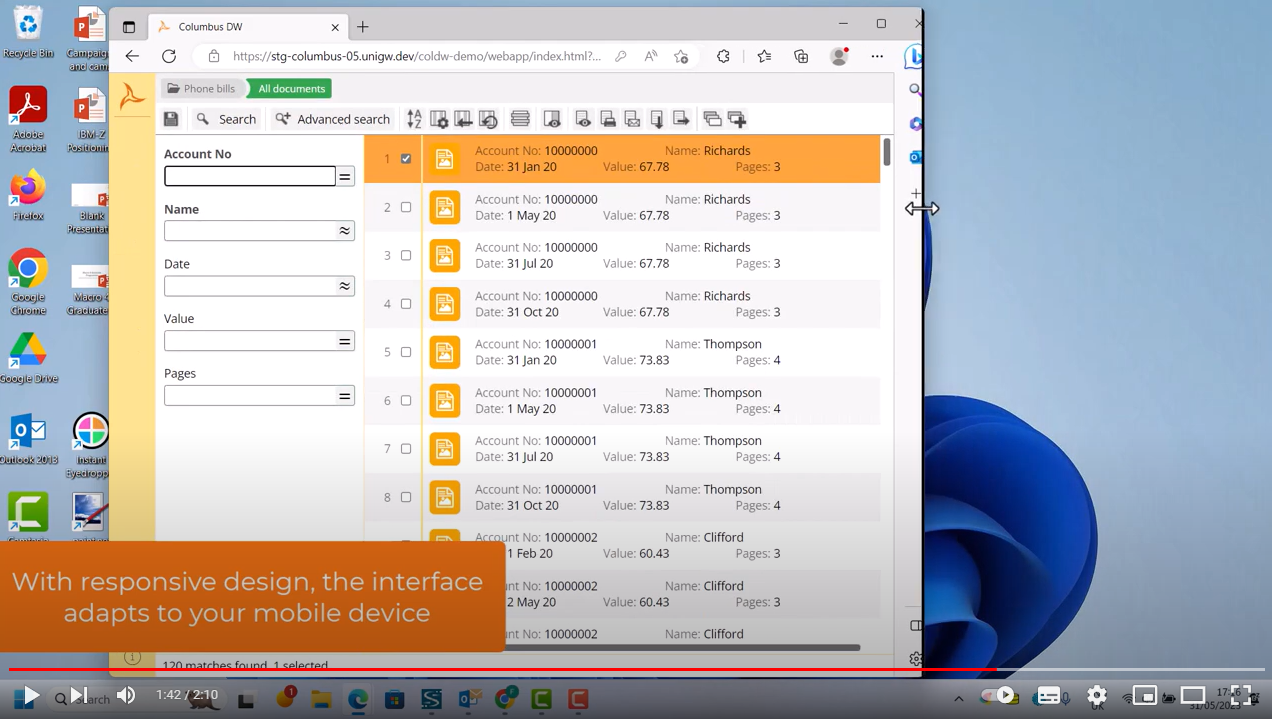
Task: Open the document icon in row 2
Action: 445,207
